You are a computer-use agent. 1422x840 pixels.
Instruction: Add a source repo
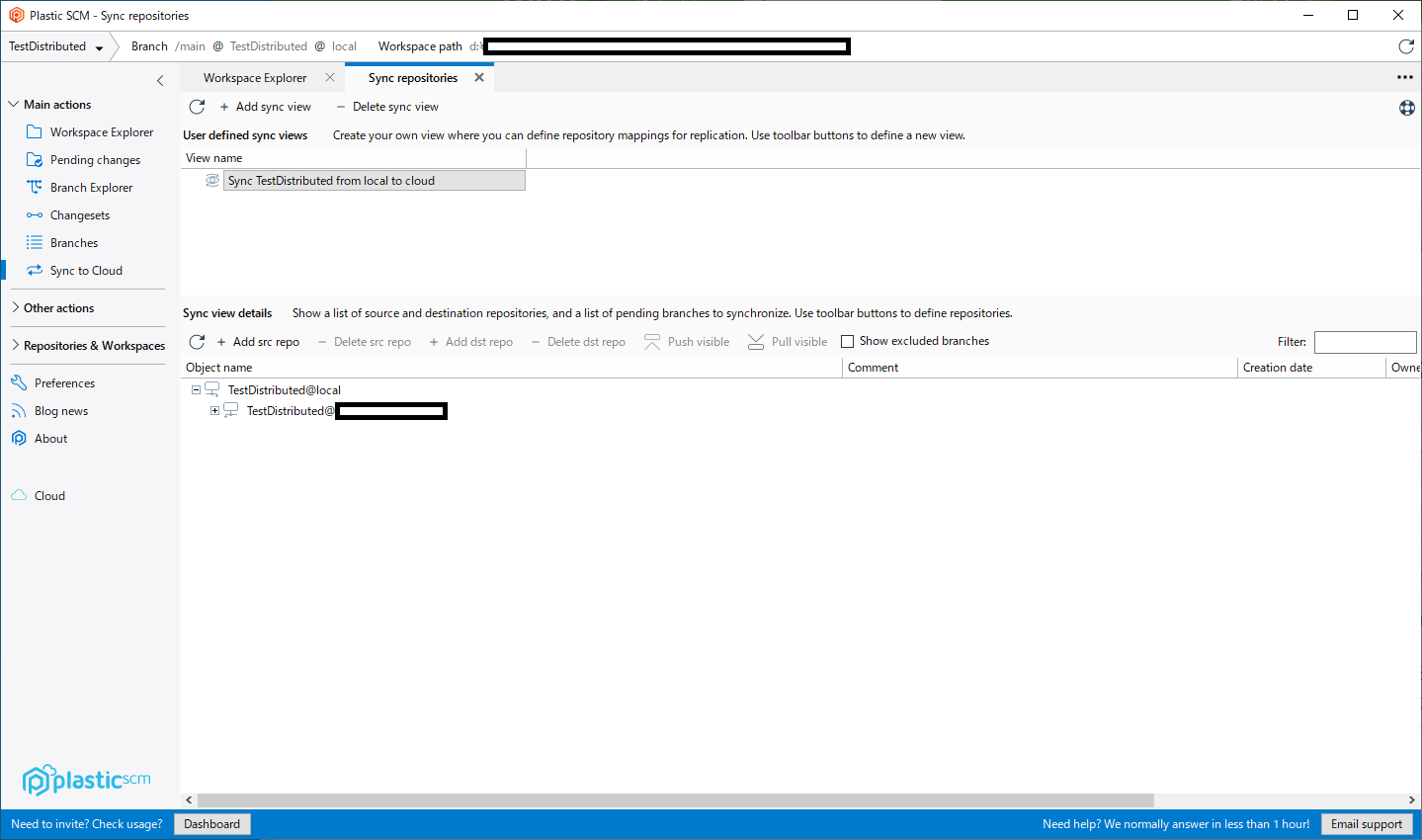(x=257, y=342)
